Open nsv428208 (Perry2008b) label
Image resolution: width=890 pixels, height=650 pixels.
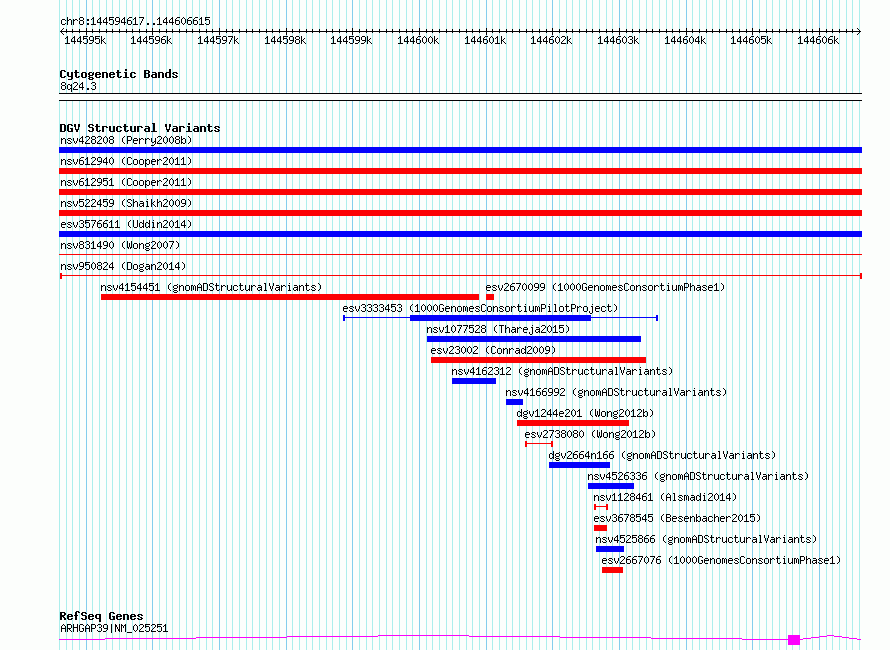126,140
